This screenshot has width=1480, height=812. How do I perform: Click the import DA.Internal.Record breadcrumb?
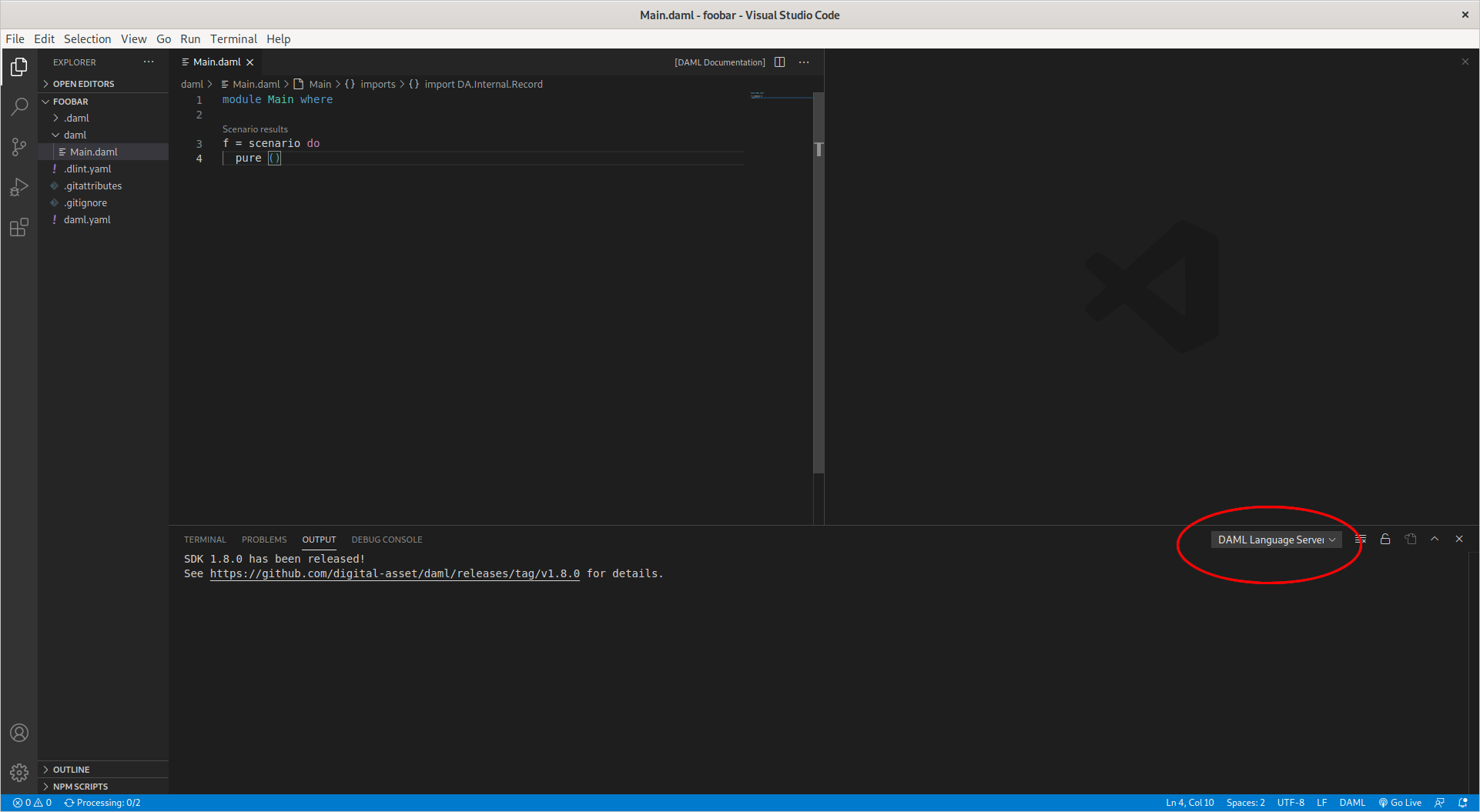476,85
